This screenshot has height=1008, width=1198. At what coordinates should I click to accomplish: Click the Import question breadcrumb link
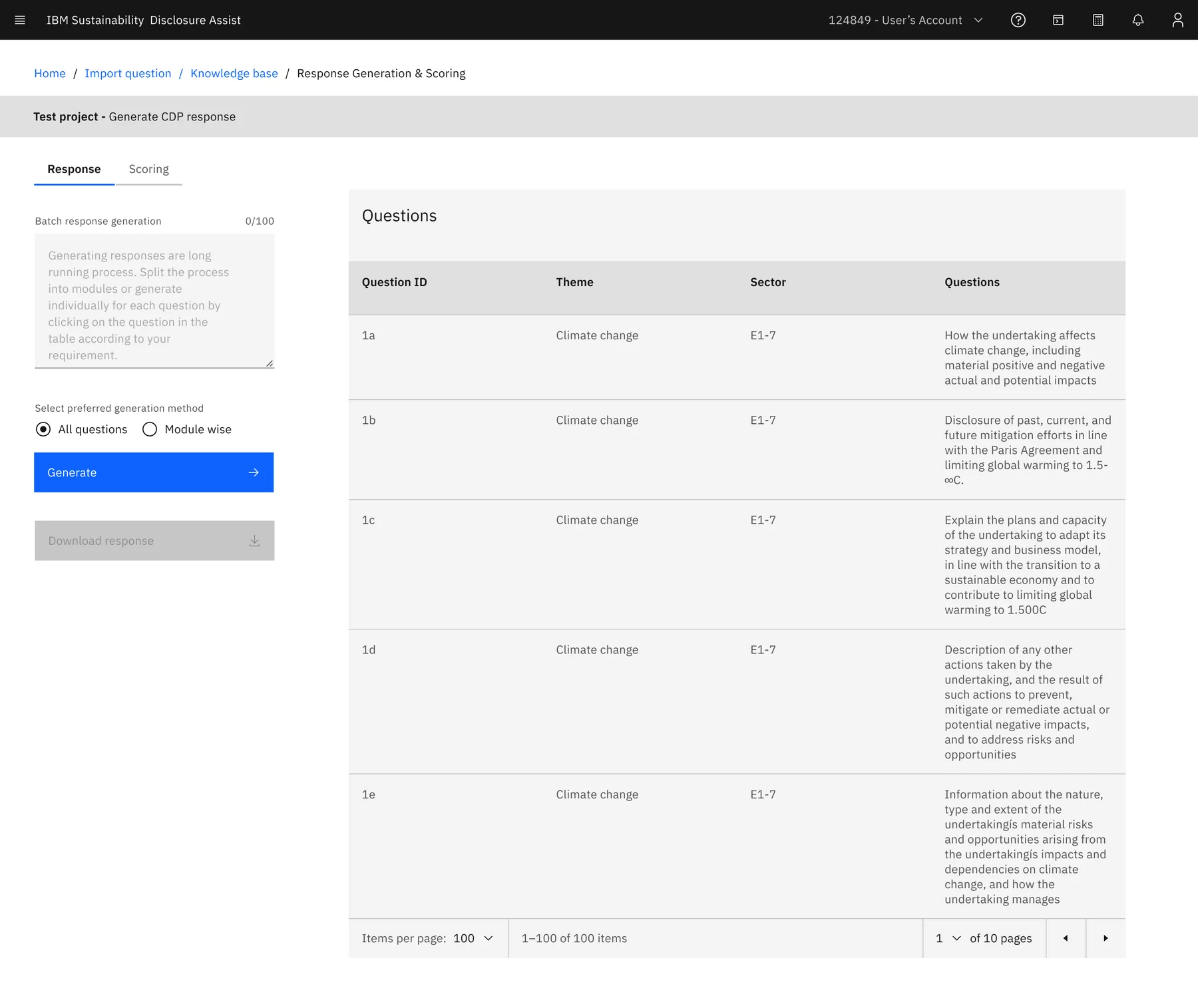tap(128, 73)
